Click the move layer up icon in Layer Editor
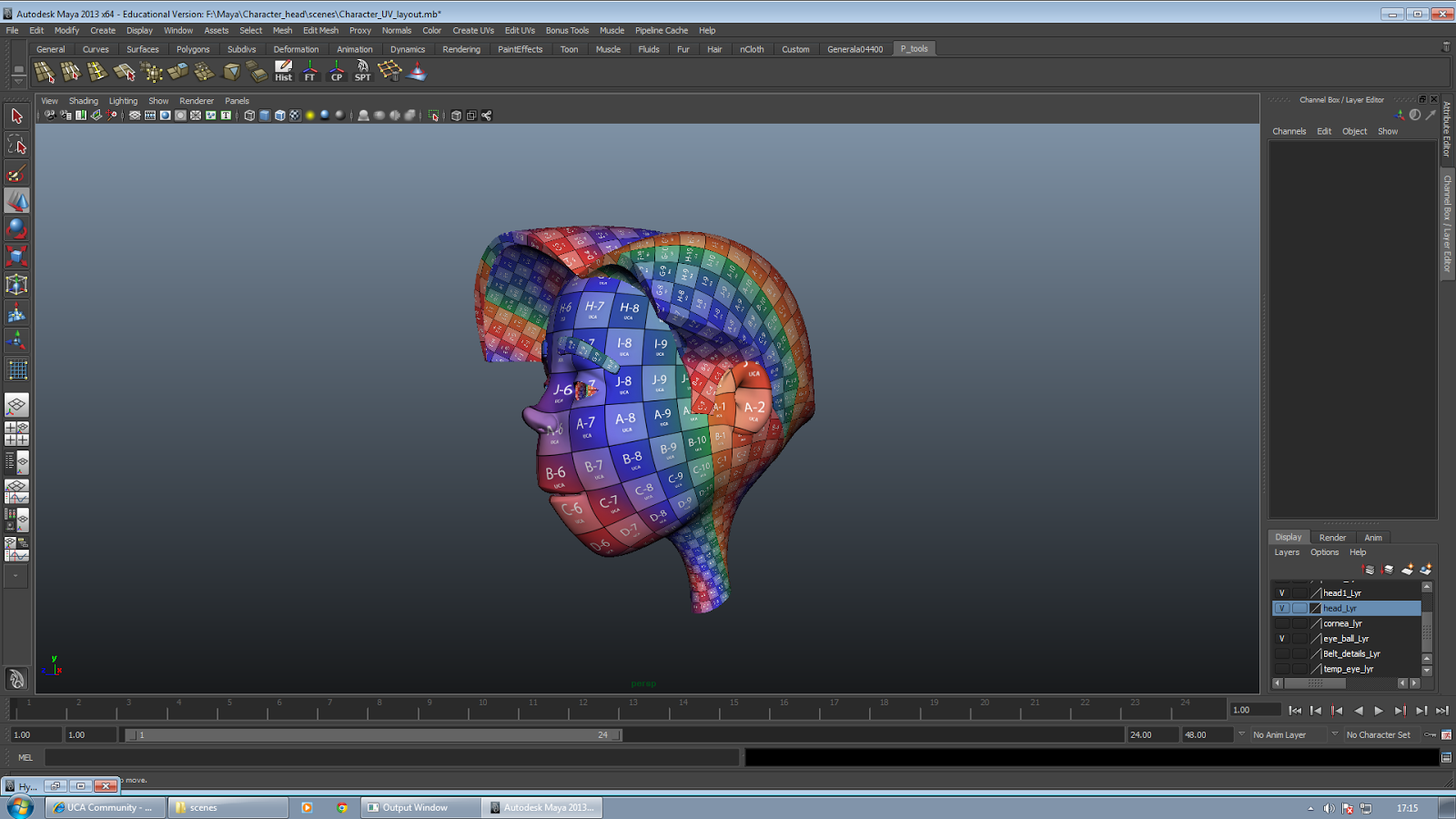The width and height of the screenshot is (1456, 819). [1368, 568]
